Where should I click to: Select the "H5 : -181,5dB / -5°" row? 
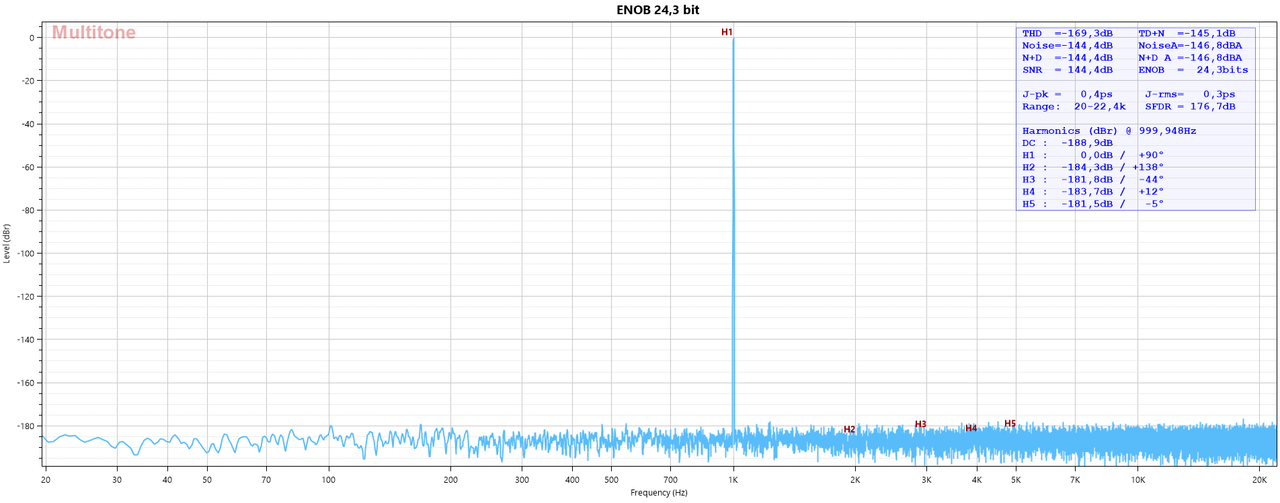[x=1092, y=203]
